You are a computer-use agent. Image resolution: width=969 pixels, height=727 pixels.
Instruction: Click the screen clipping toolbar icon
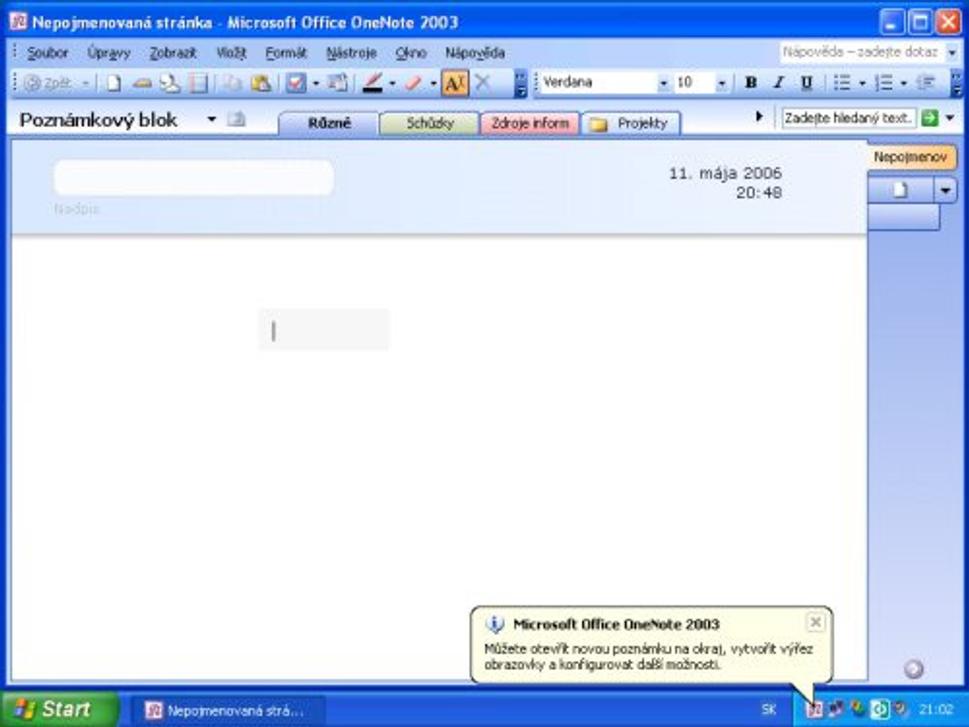coord(337,83)
